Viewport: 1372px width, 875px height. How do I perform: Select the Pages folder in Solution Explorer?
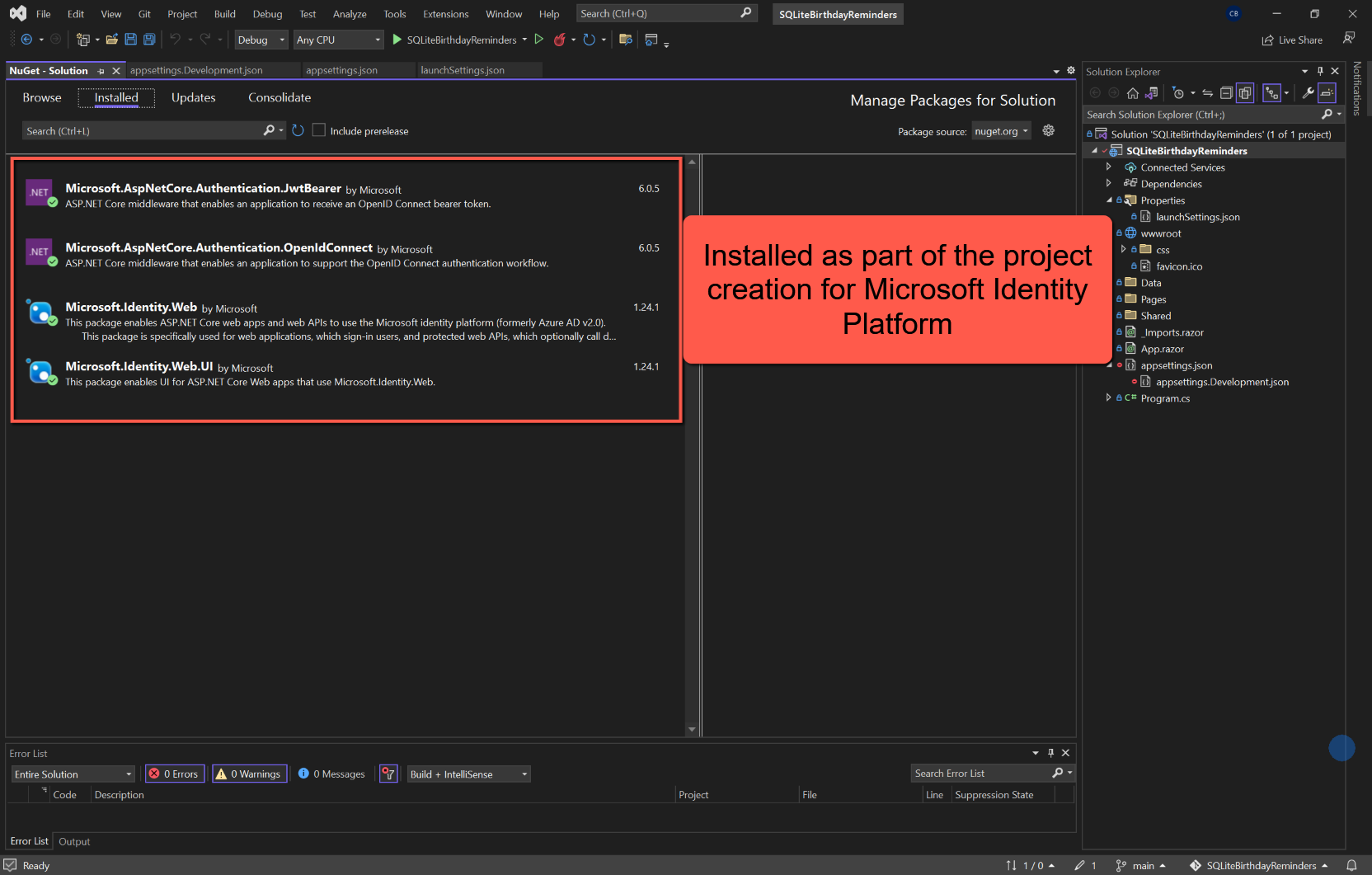1153,299
